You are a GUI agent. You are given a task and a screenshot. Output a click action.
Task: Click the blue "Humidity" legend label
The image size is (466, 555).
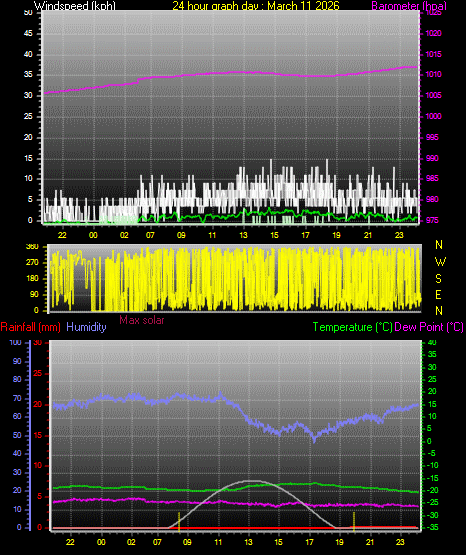pyautogui.click(x=86, y=327)
